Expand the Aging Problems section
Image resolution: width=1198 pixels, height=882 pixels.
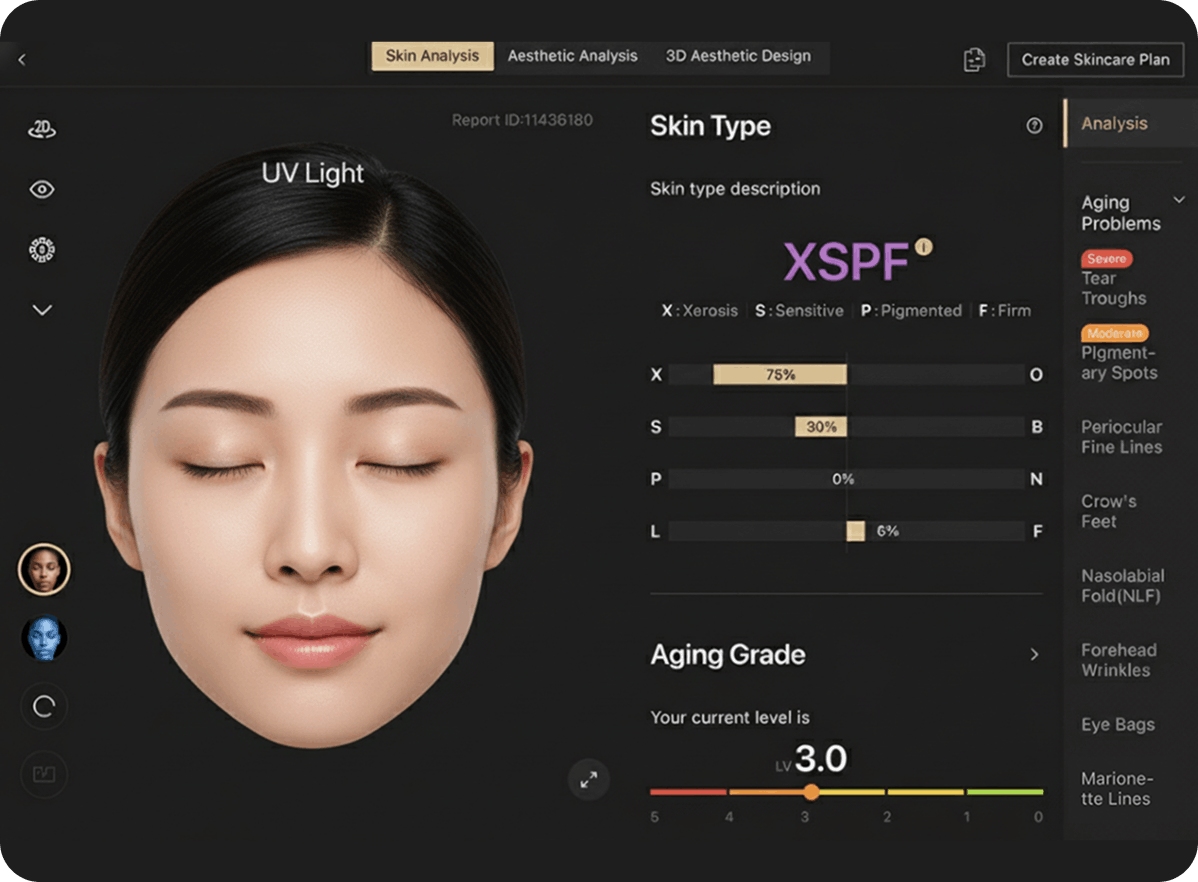point(1181,200)
